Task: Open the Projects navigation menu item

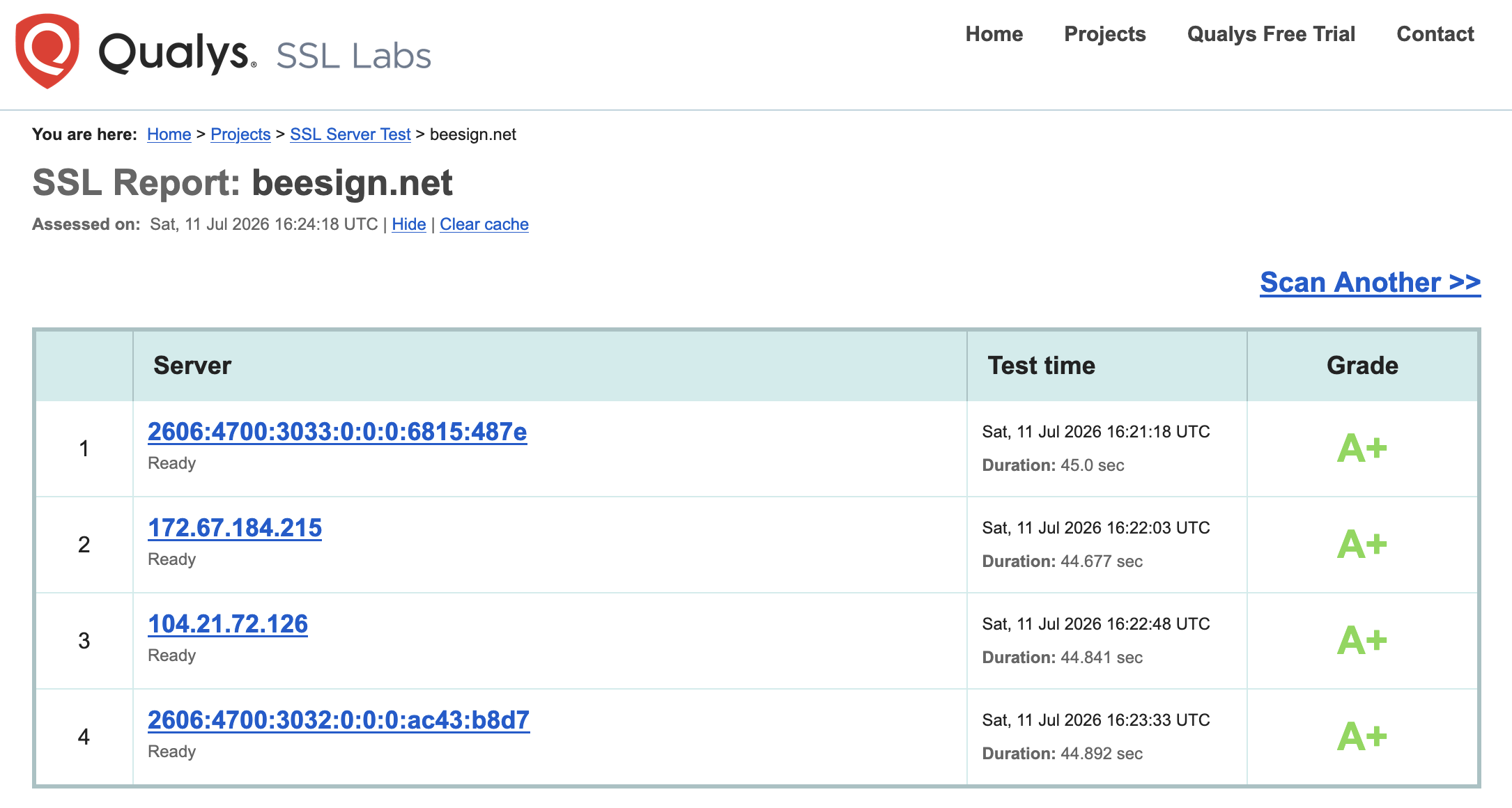Action: 1104,34
